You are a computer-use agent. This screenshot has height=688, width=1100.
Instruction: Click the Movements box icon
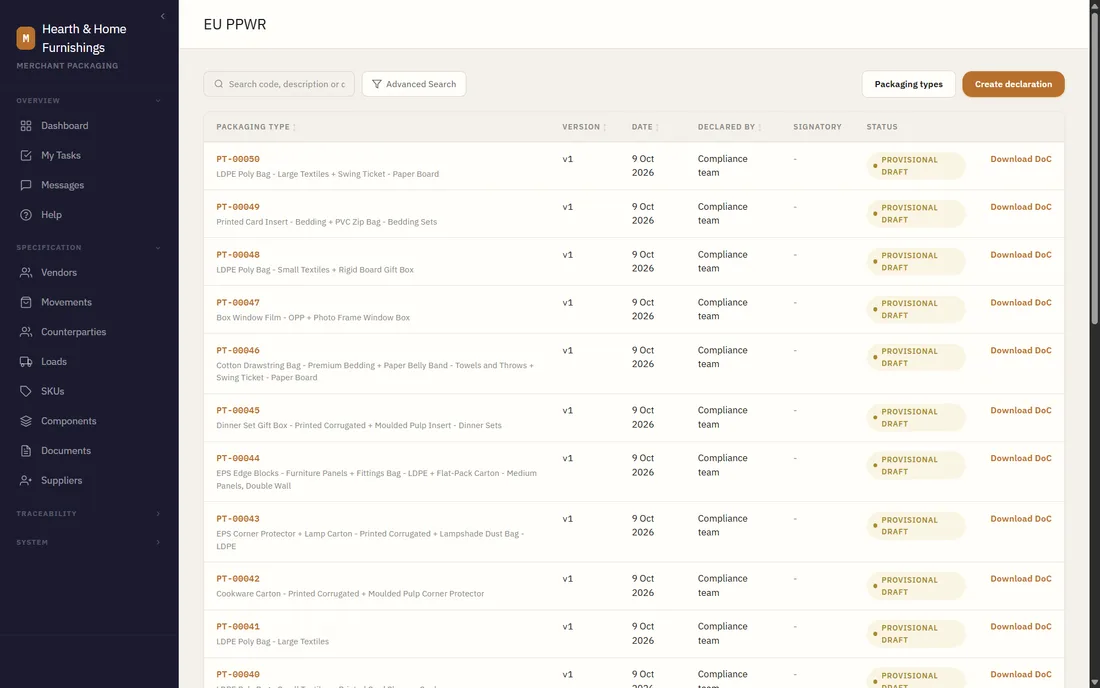click(26, 302)
